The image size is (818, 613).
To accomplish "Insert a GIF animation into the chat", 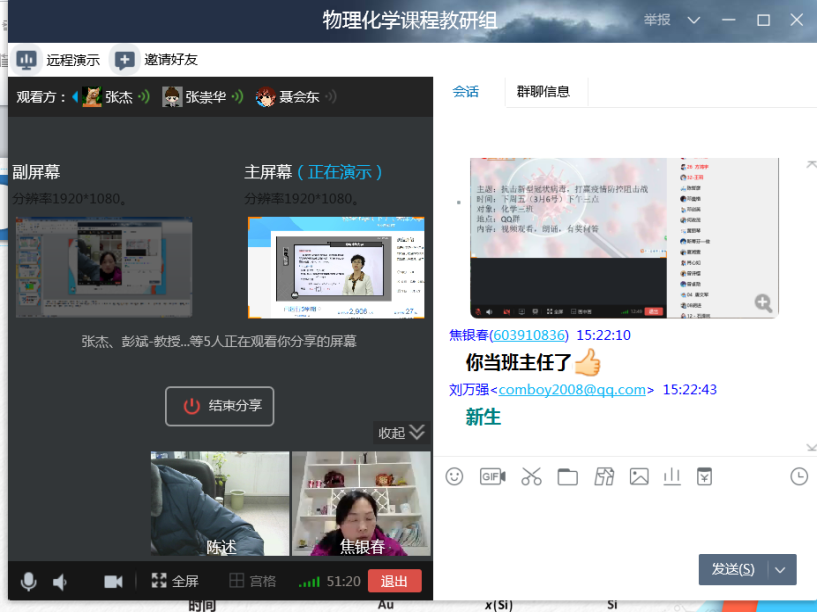I will [492, 477].
